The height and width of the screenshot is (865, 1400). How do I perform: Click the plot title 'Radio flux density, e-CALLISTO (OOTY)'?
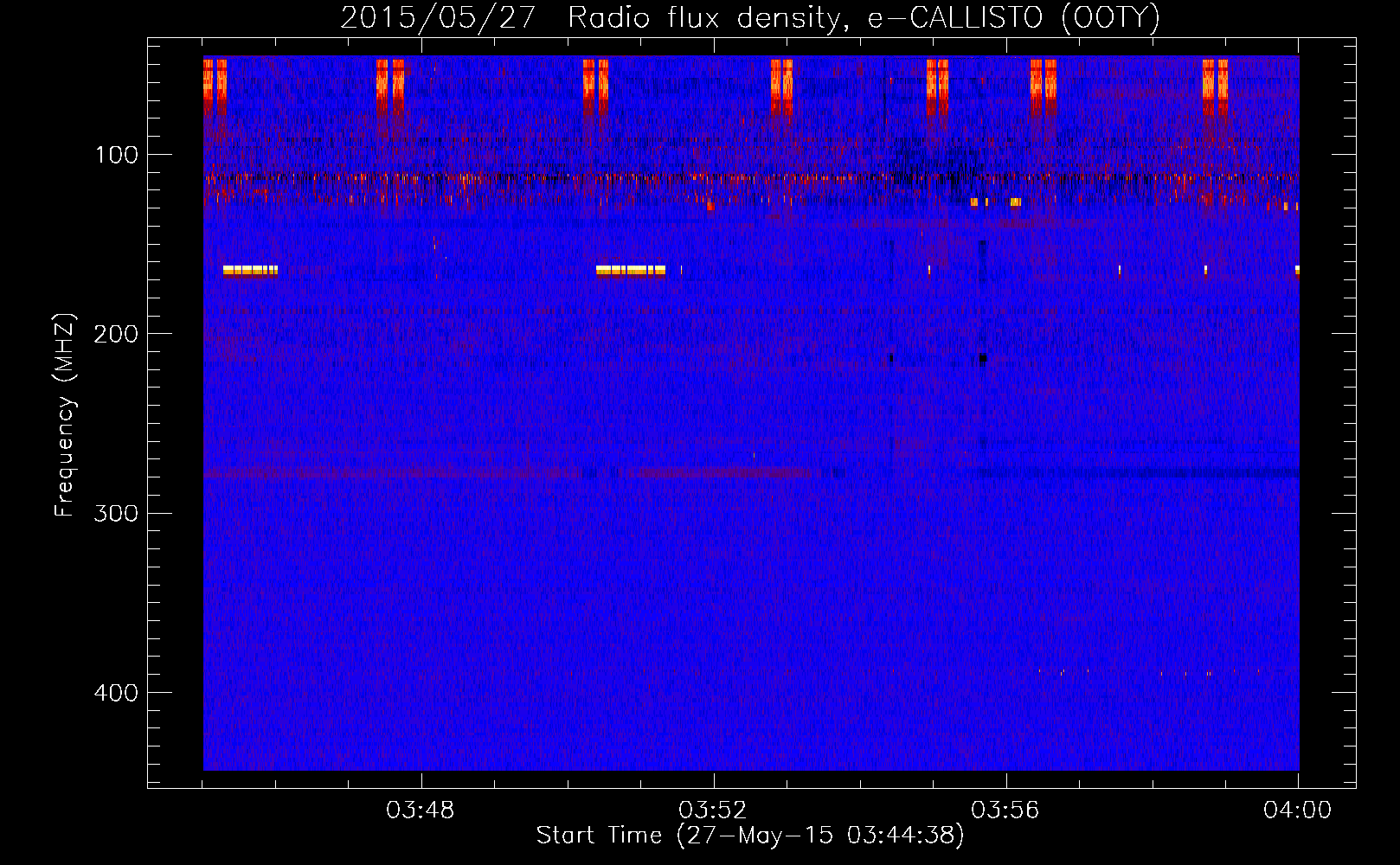[x=864, y=18]
